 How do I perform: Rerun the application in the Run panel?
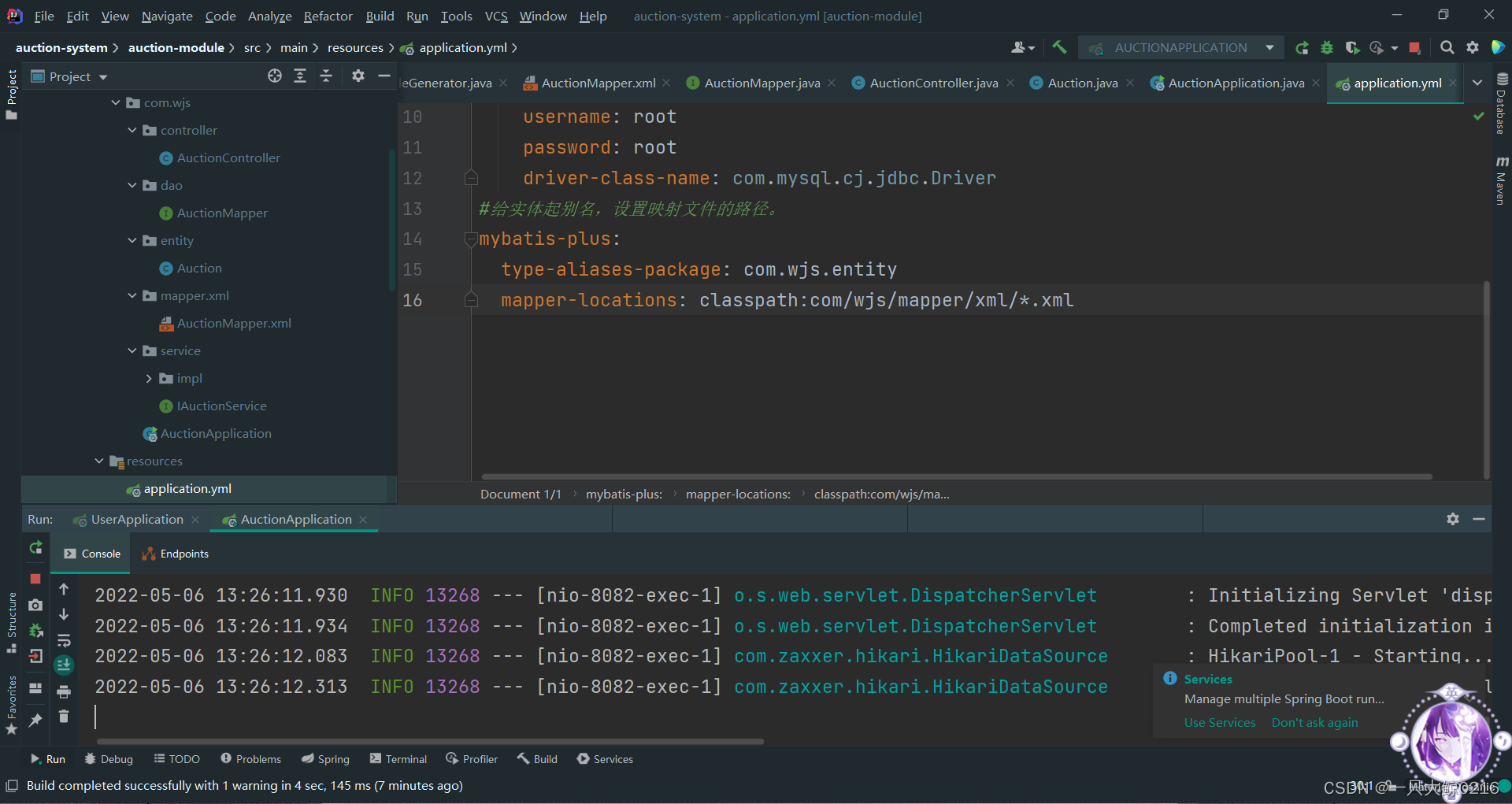(35, 547)
